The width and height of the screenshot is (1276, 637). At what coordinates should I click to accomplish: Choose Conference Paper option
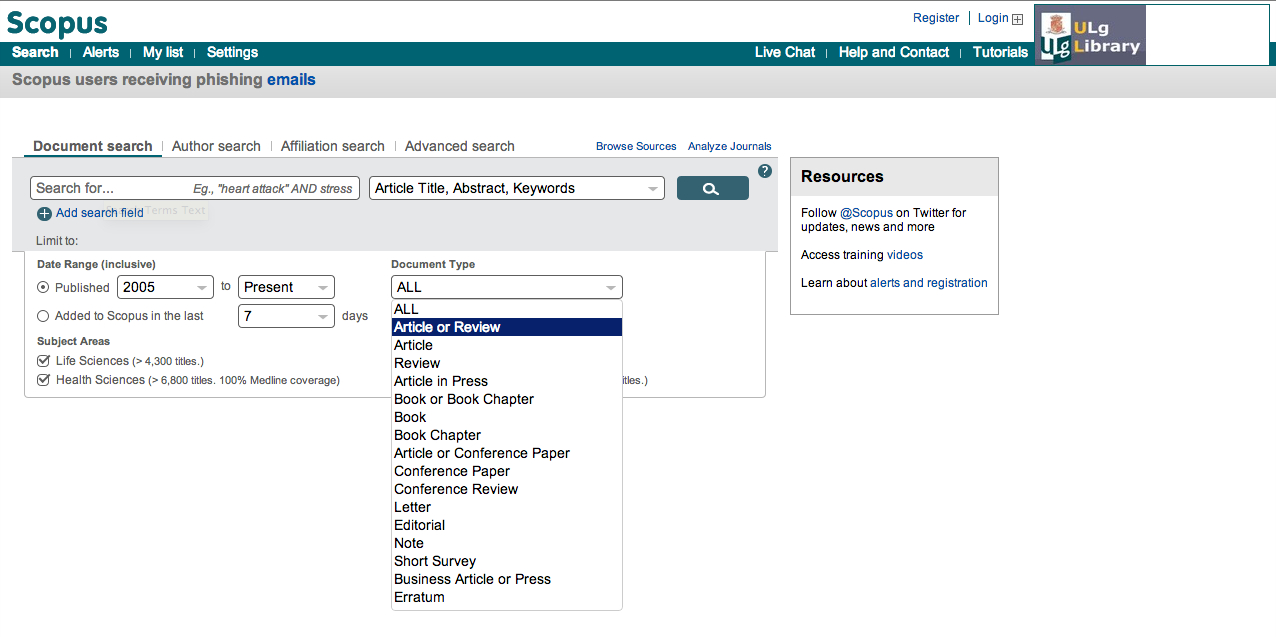click(x=507, y=471)
